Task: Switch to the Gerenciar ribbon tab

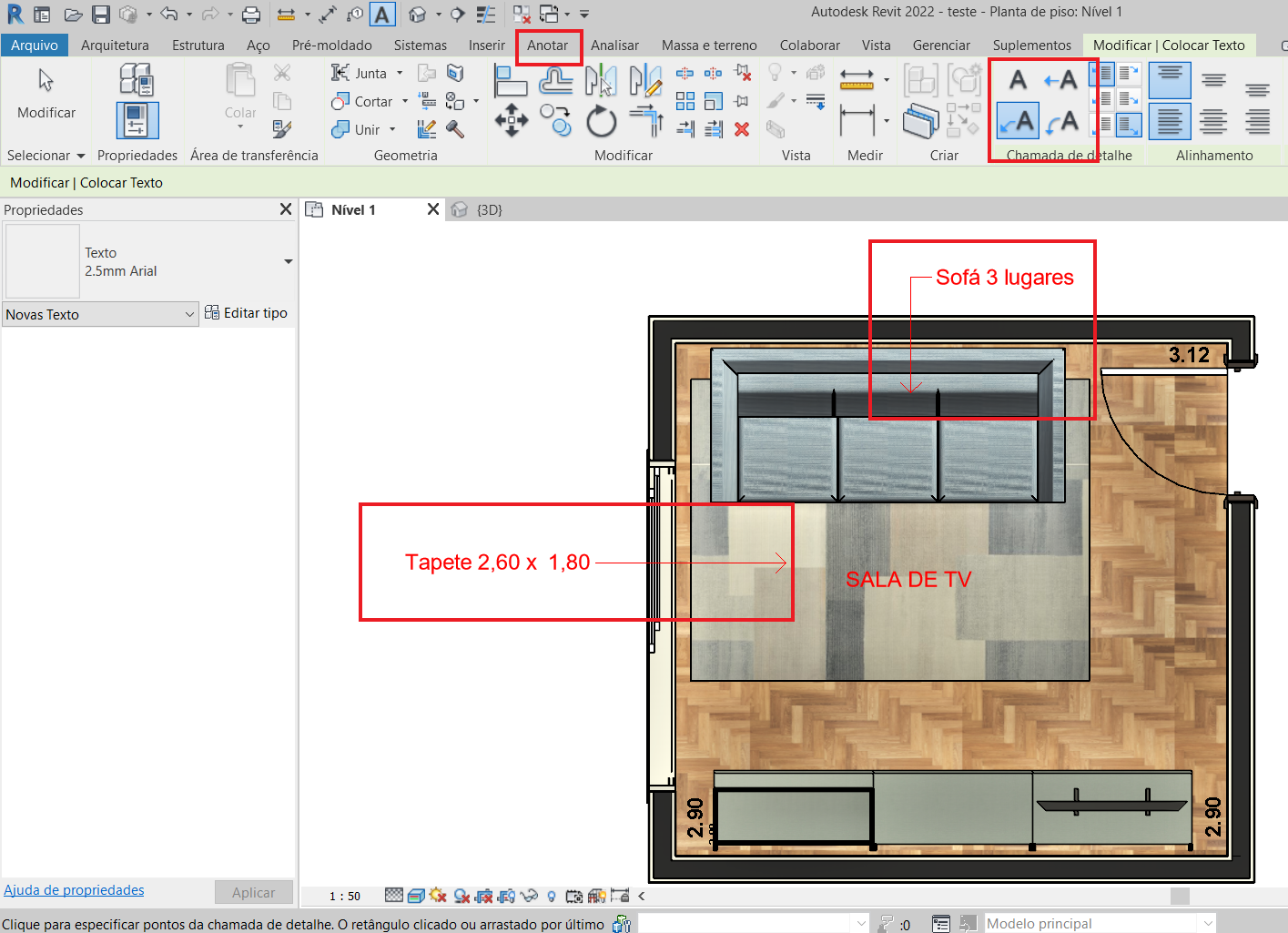Action: pyautogui.click(x=941, y=45)
